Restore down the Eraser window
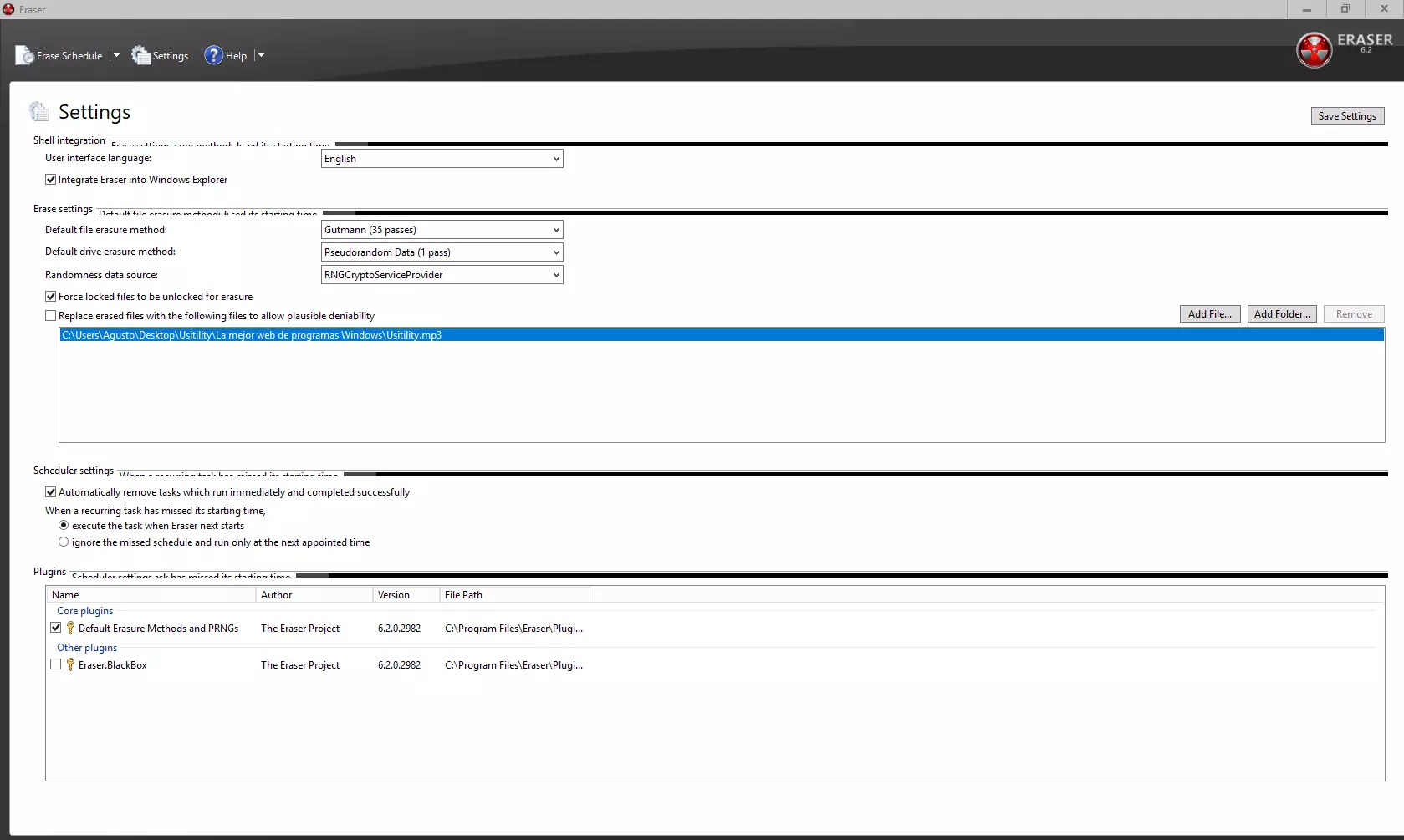The height and width of the screenshot is (840, 1404). 1345,9
